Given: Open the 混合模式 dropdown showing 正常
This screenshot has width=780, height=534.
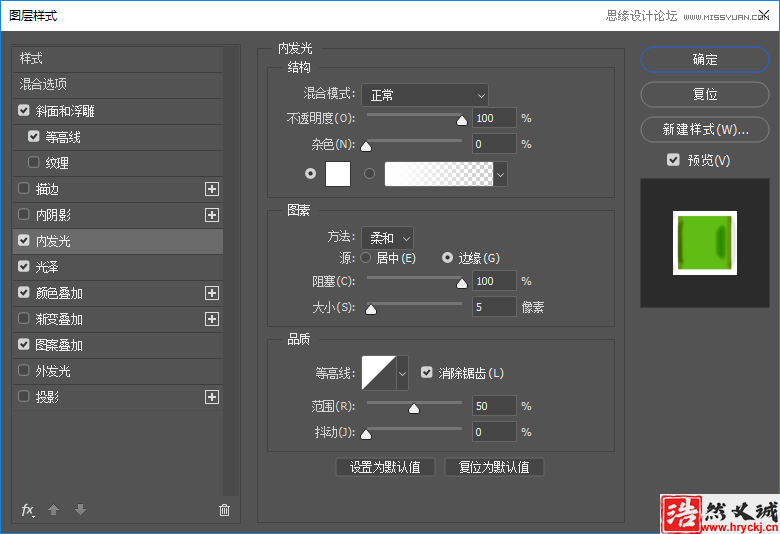Looking at the screenshot, I should click(x=425, y=95).
